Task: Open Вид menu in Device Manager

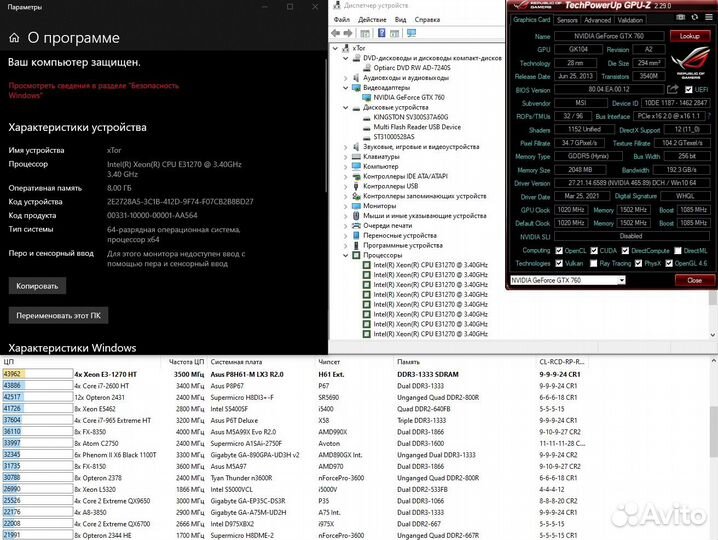Action: [400, 20]
